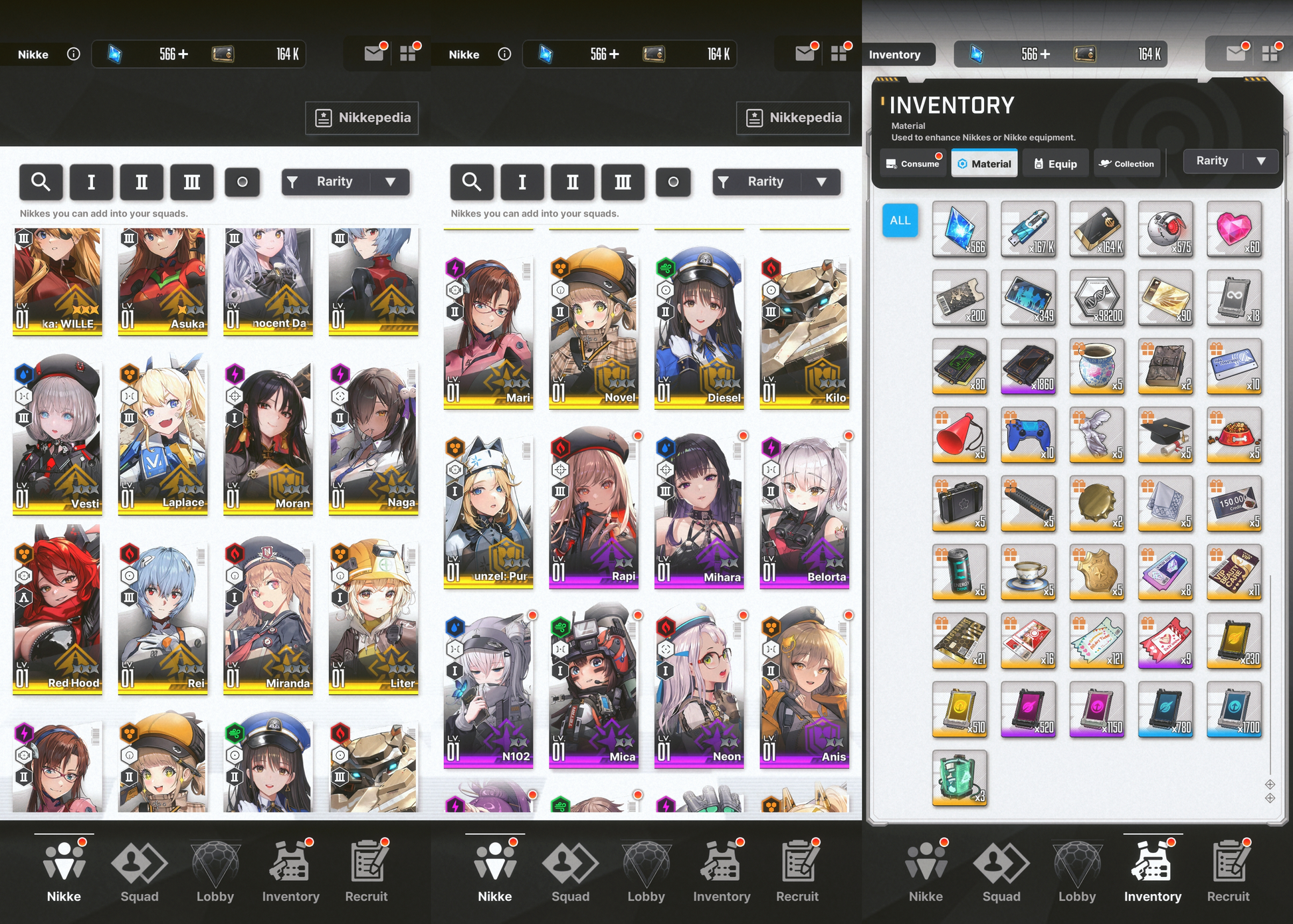Viewport: 1293px width, 924px height.
Task: Open mail icon in left panel header
Action: click(x=374, y=53)
